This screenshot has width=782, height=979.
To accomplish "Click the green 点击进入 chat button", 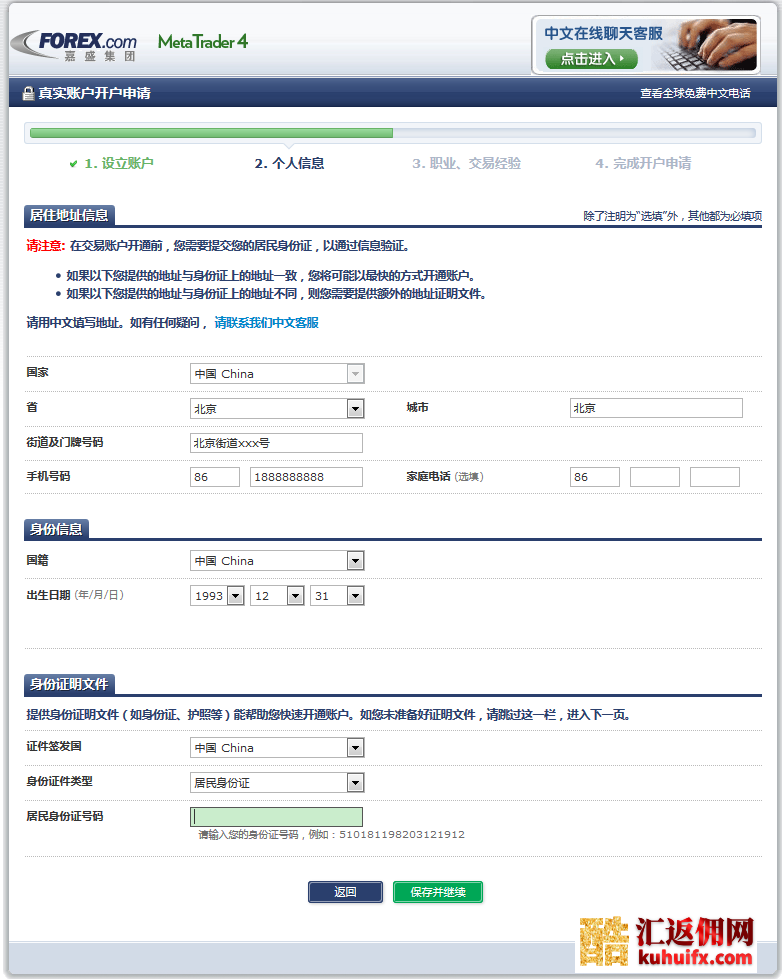I will pos(591,59).
